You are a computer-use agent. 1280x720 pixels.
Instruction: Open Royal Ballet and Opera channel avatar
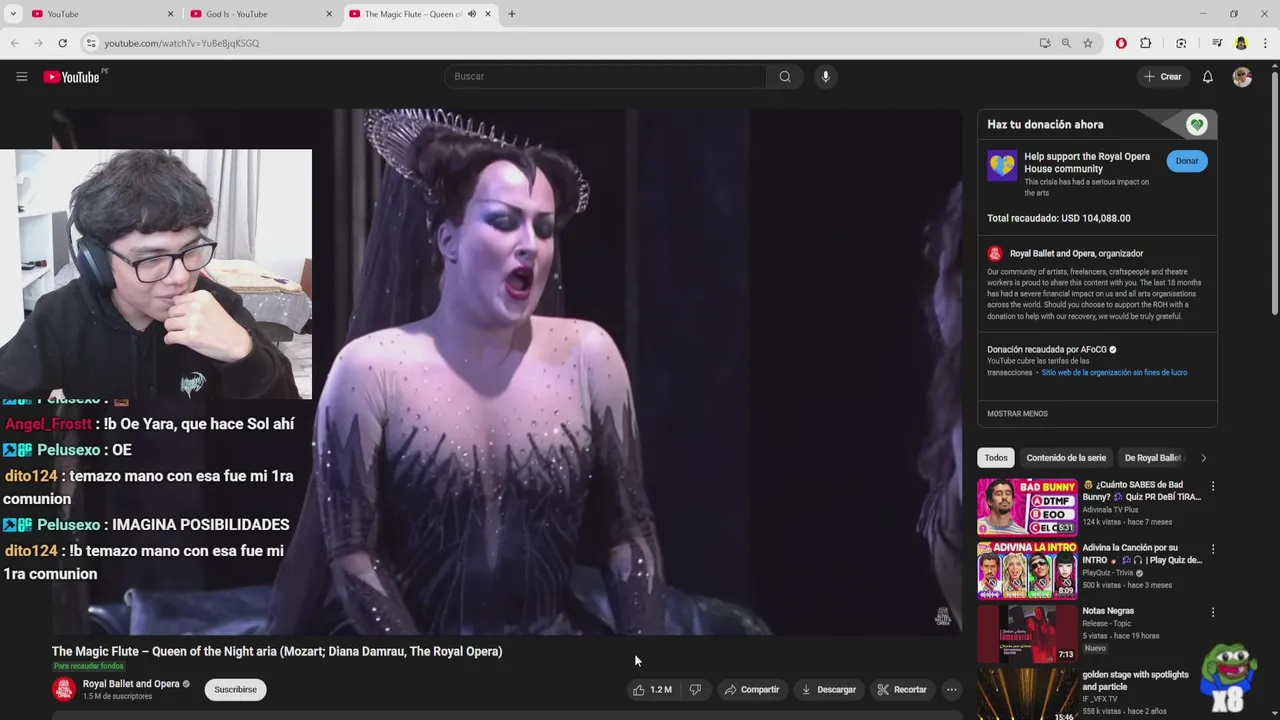(64, 689)
